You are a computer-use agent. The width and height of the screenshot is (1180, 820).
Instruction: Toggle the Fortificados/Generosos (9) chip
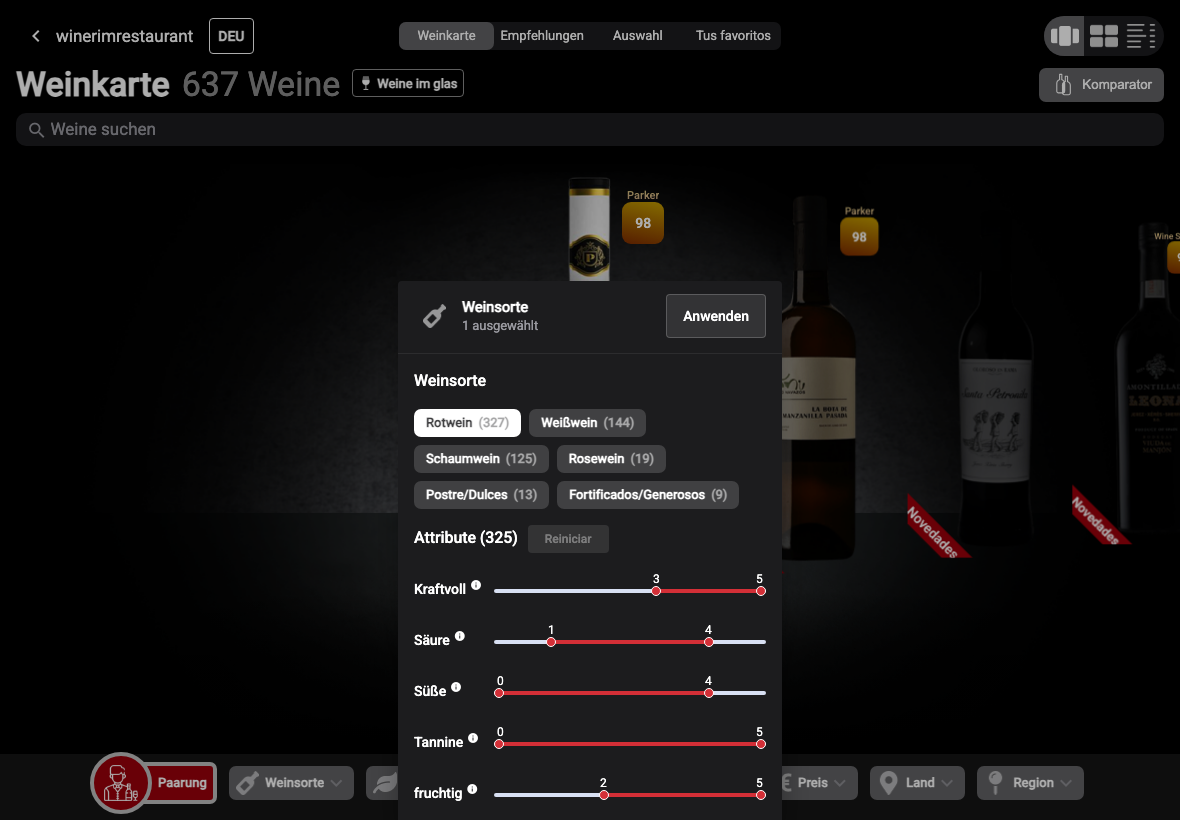pyautogui.click(x=648, y=495)
